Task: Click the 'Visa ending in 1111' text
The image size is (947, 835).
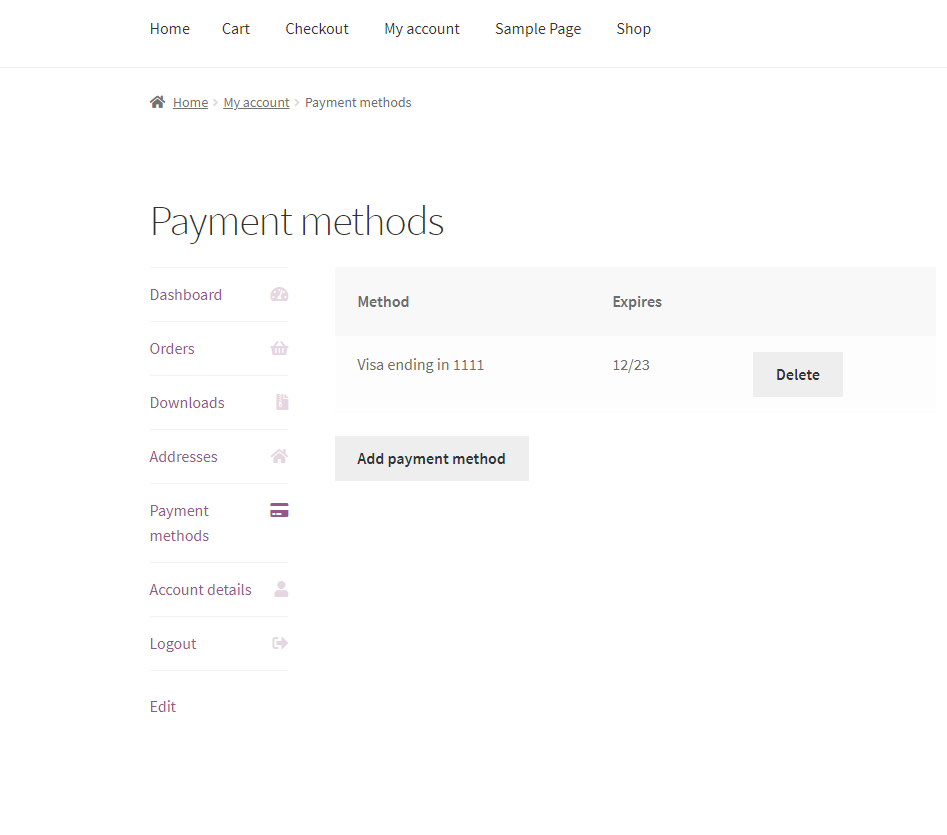Action: click(x=420, y=365)
